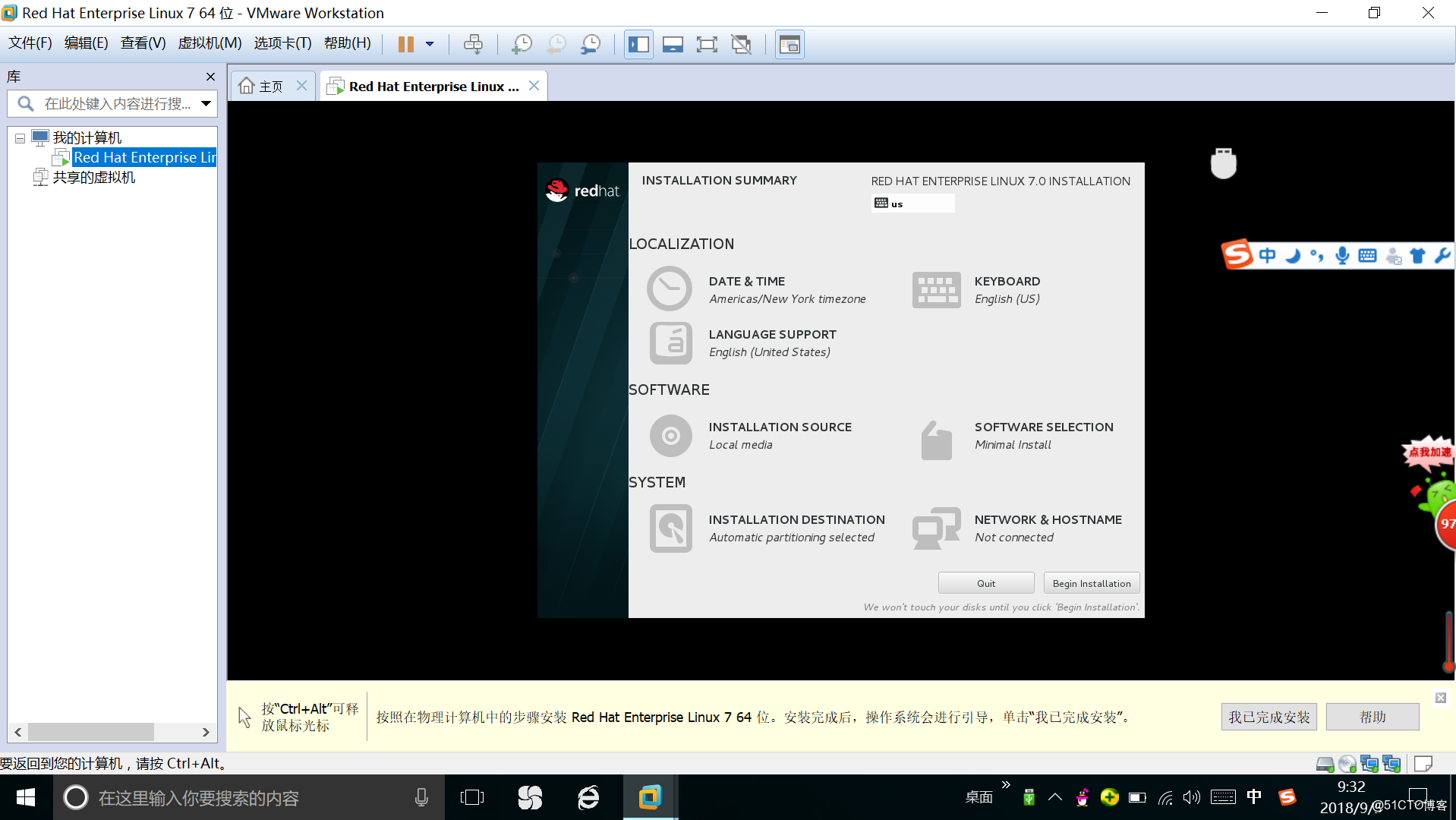Expand the library search dropdown arrow

206,103
